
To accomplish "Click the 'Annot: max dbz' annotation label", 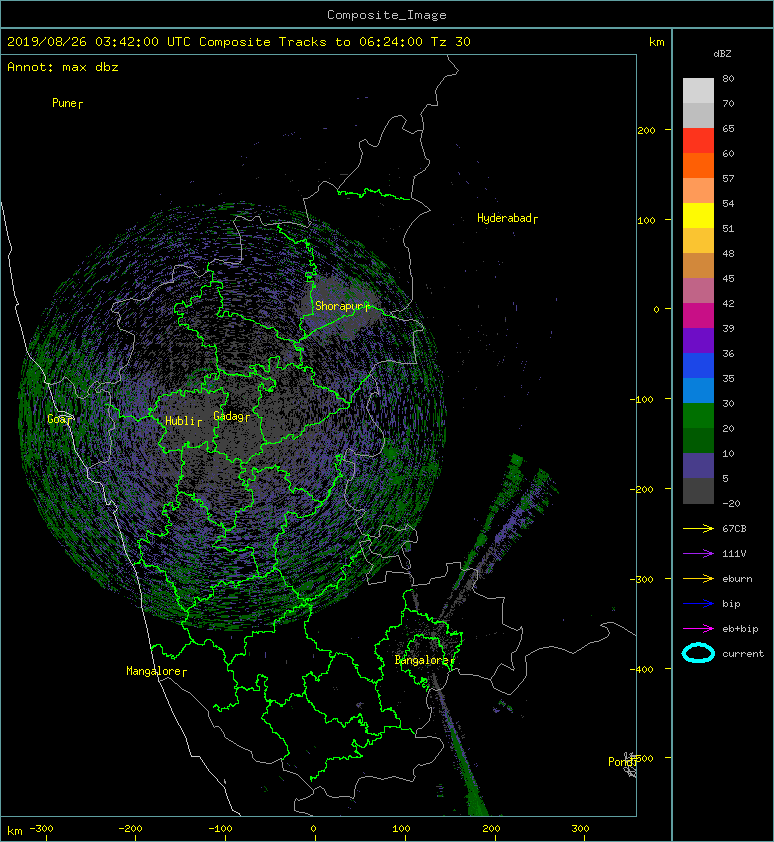I will tap(63, 67).
